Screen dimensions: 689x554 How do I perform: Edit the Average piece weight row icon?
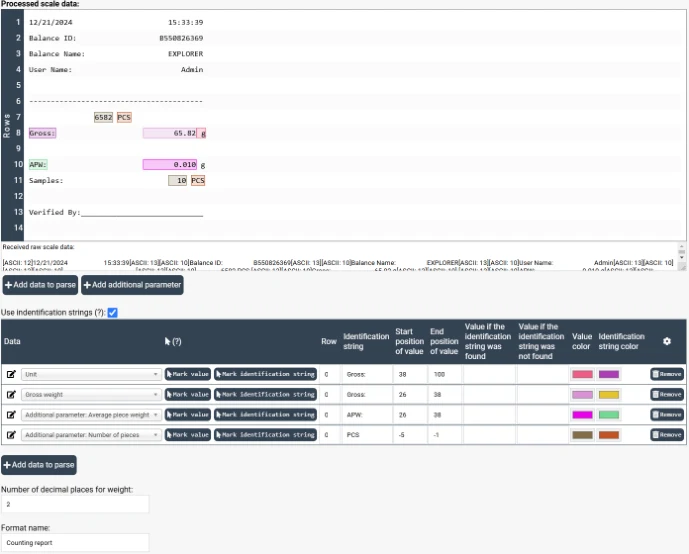click(x=11, y=415)
